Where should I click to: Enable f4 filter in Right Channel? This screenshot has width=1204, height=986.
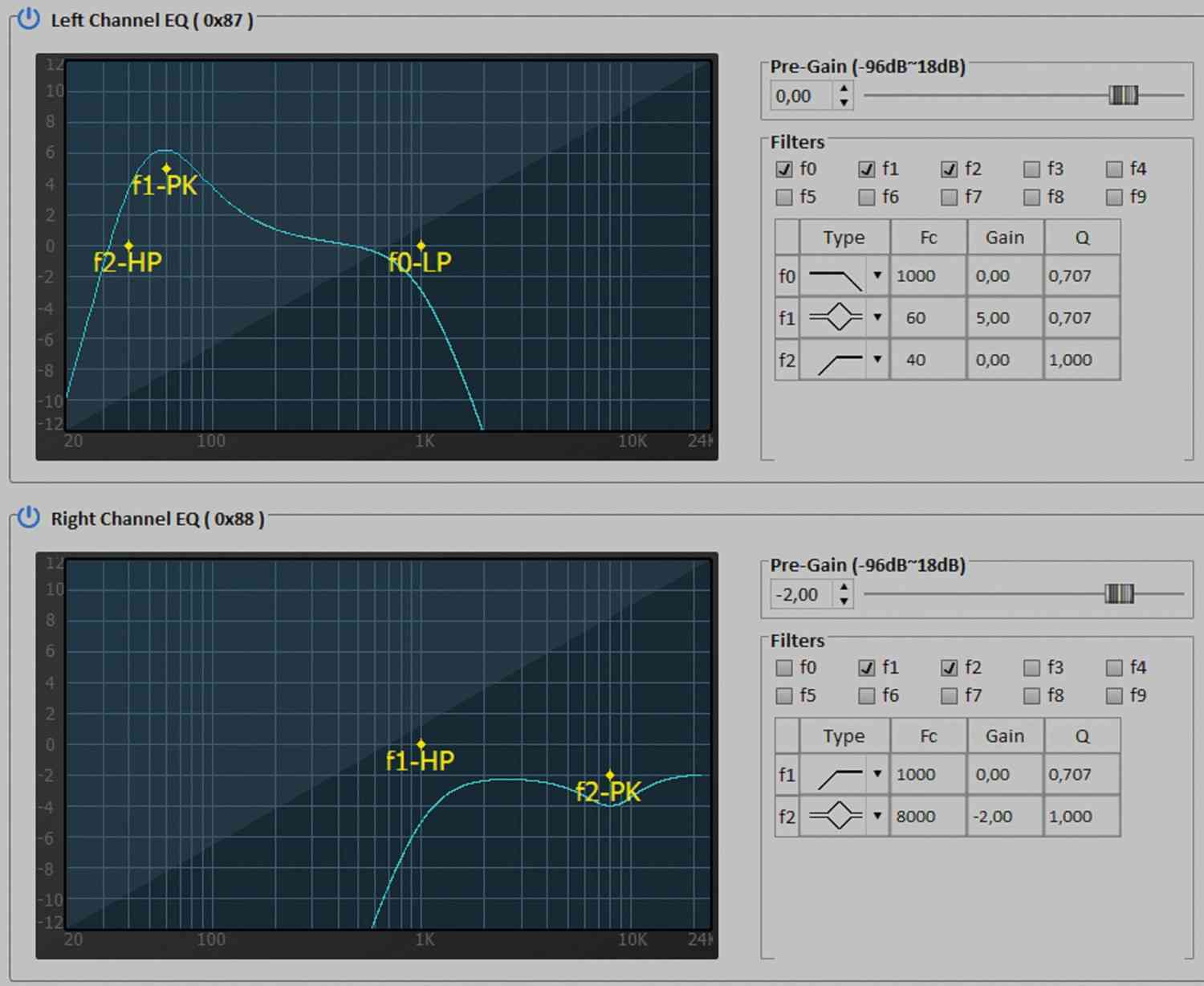coord(1114,668)
